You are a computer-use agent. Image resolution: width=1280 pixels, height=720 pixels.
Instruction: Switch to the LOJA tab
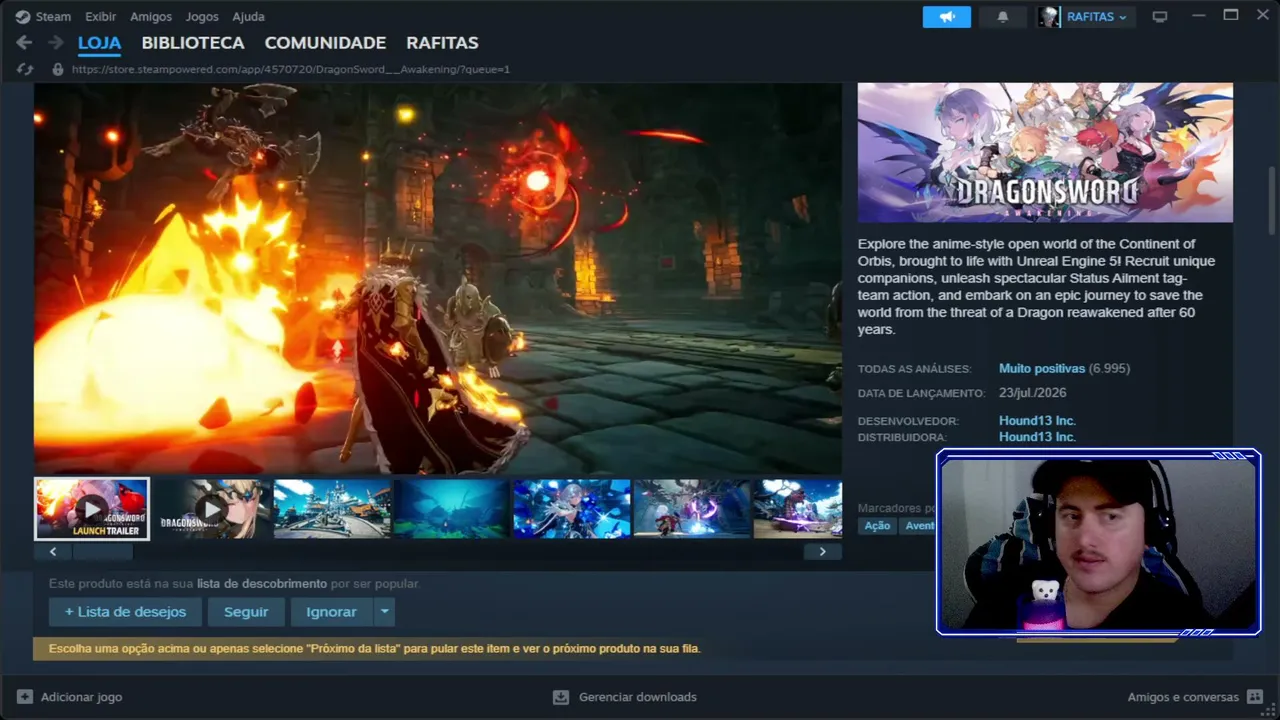point(100,43)
